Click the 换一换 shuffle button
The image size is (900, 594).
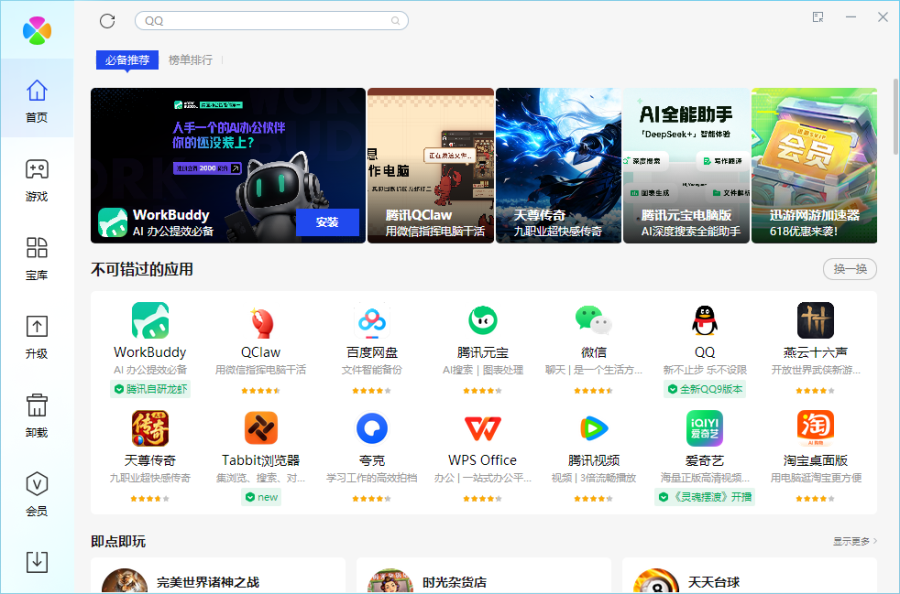[849, 269]
